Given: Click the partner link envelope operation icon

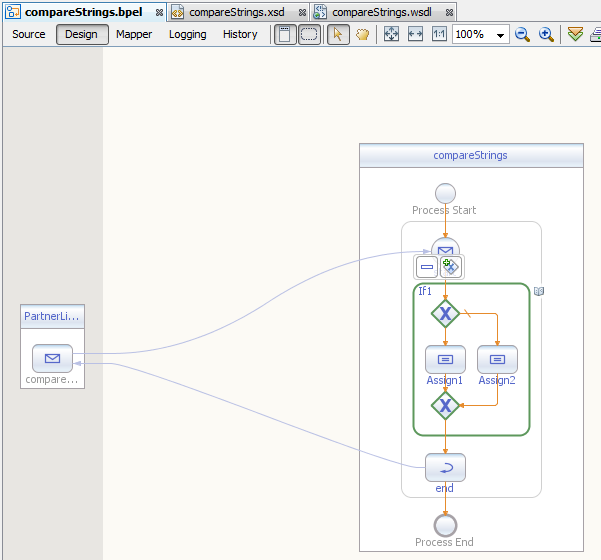Looking at the screenshot, I should 52,358.
